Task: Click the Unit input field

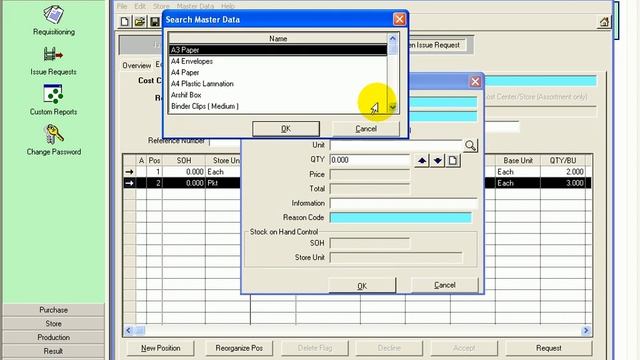Action: tap(396, 145)
